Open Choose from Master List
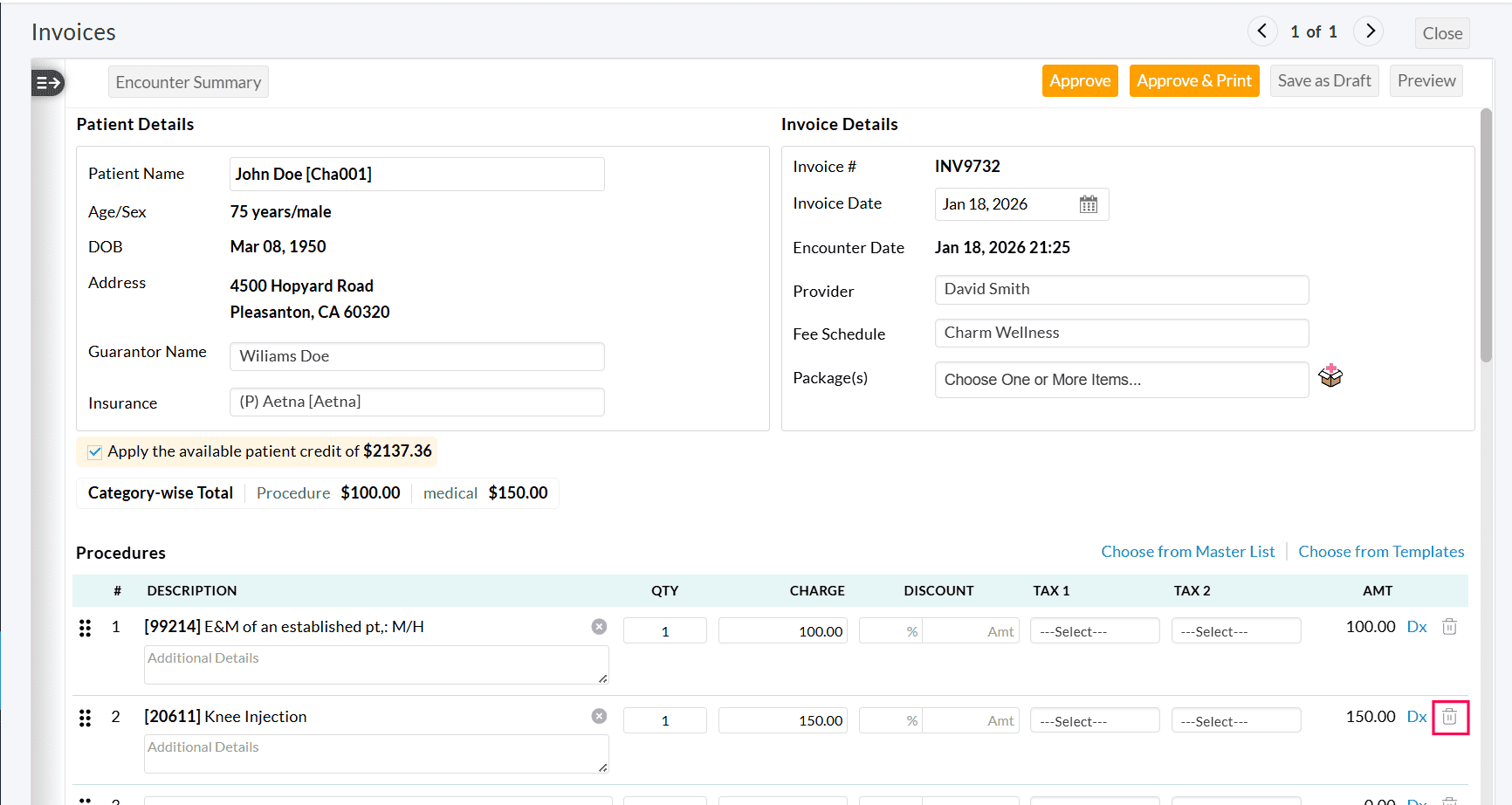This screenshot has width=1512, height=805. 1188,551
